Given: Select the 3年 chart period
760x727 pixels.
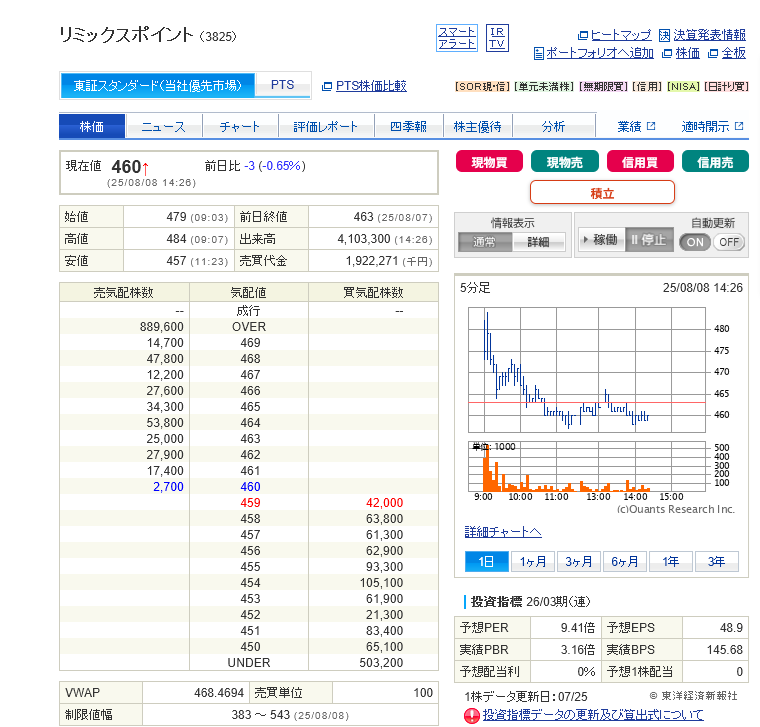Looking at the screenshot, I should click(x=716, y=561).
